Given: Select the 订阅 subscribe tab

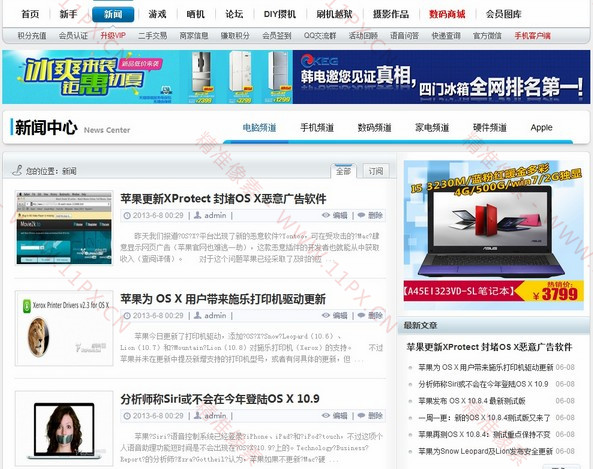Looking at the screenshot, I should pos(376,171).
